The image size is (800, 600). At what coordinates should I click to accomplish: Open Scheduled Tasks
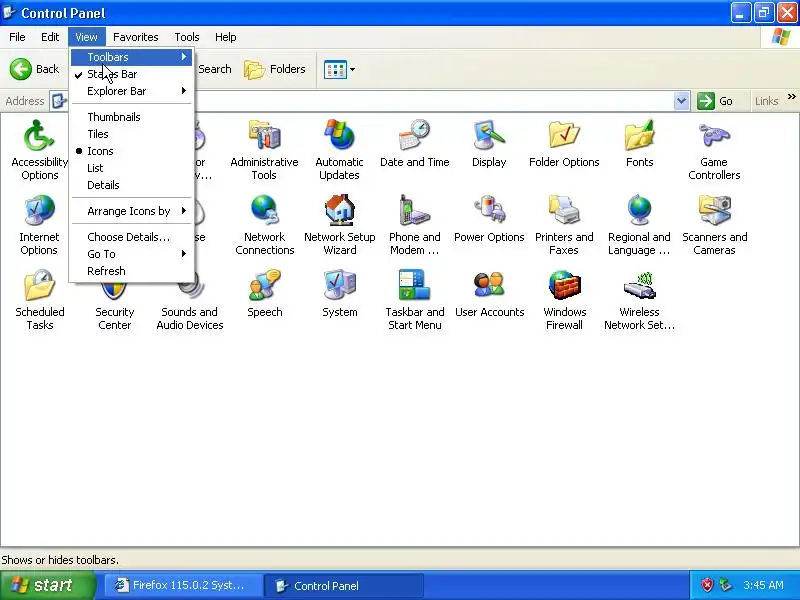[39, 299]
